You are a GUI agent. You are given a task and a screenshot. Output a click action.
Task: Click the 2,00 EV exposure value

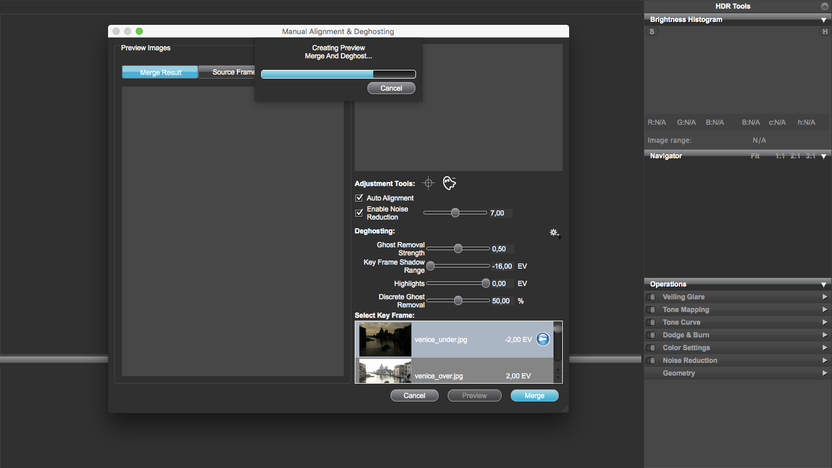pos(518,376)
